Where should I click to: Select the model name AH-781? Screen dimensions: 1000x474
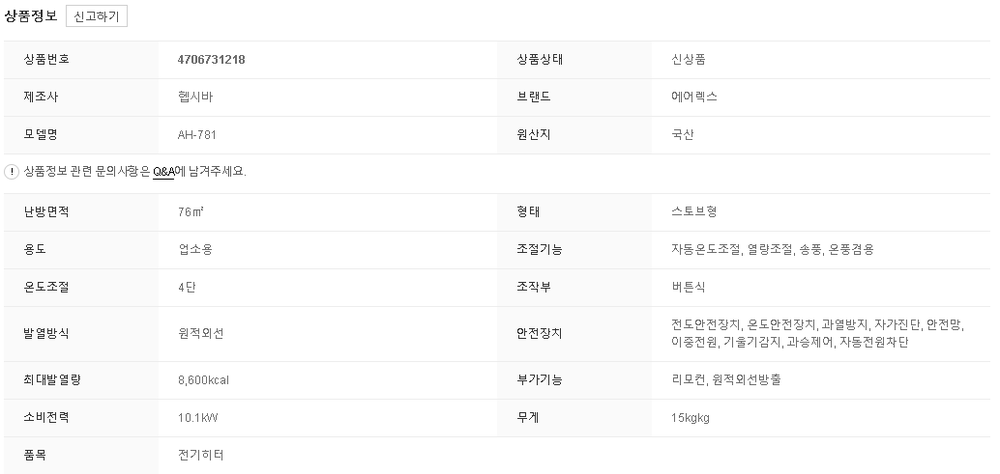click(x=197, y=134)
